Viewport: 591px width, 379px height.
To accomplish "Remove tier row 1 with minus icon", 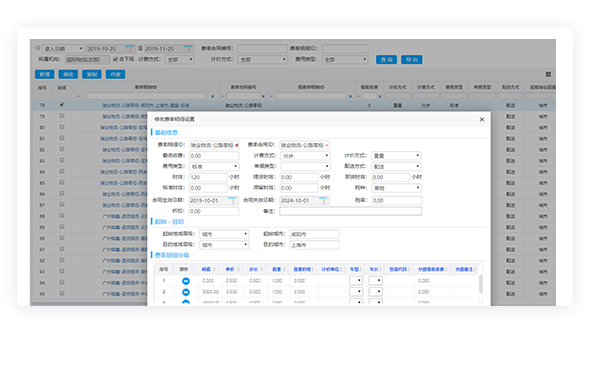I will click(186, 281).
